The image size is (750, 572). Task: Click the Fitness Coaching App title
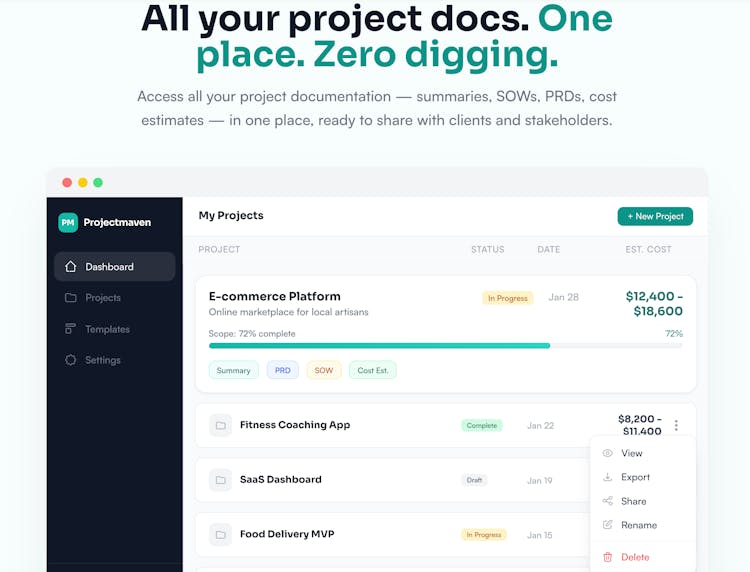point(295,425)
